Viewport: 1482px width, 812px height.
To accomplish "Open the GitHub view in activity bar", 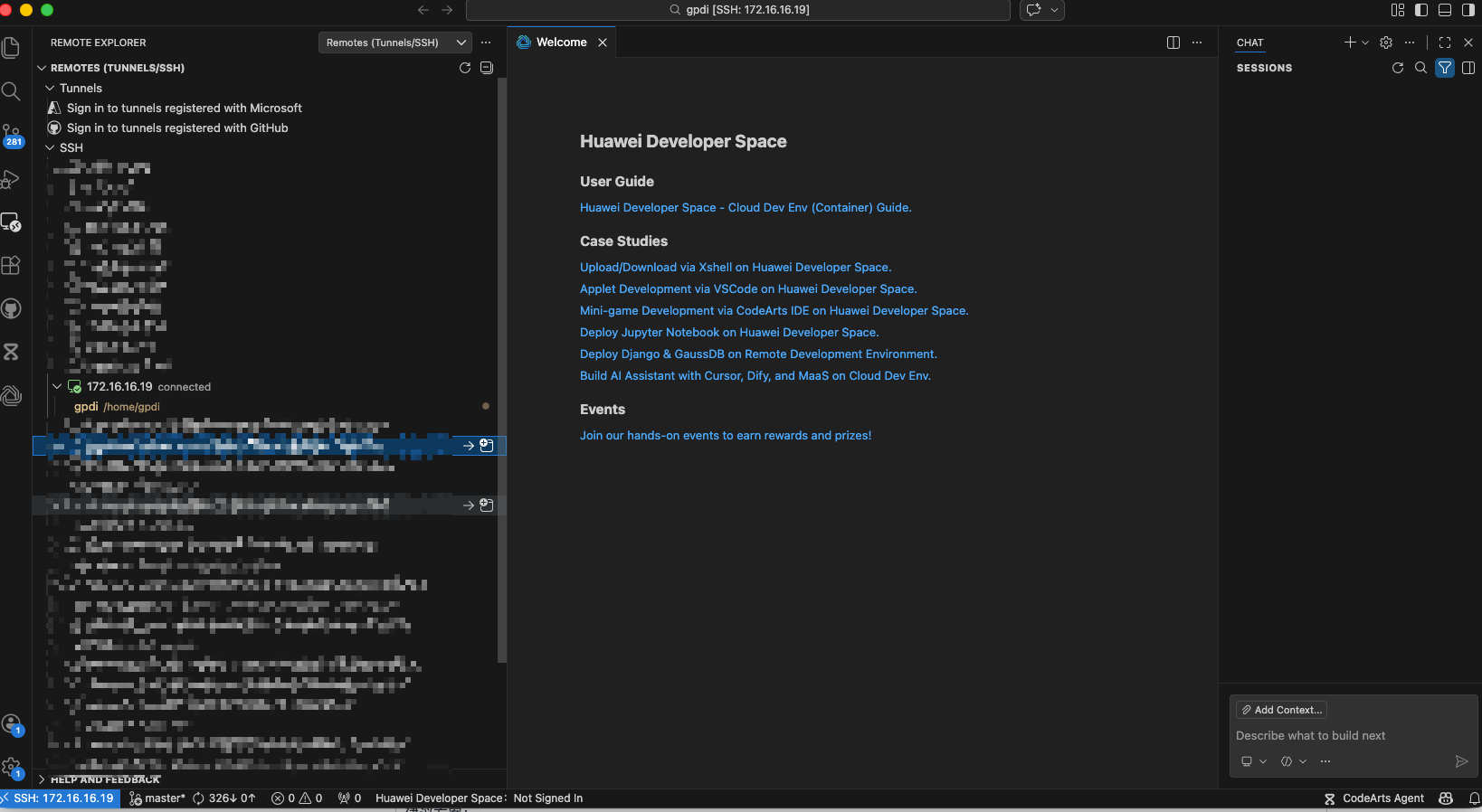I will (12, 308).
